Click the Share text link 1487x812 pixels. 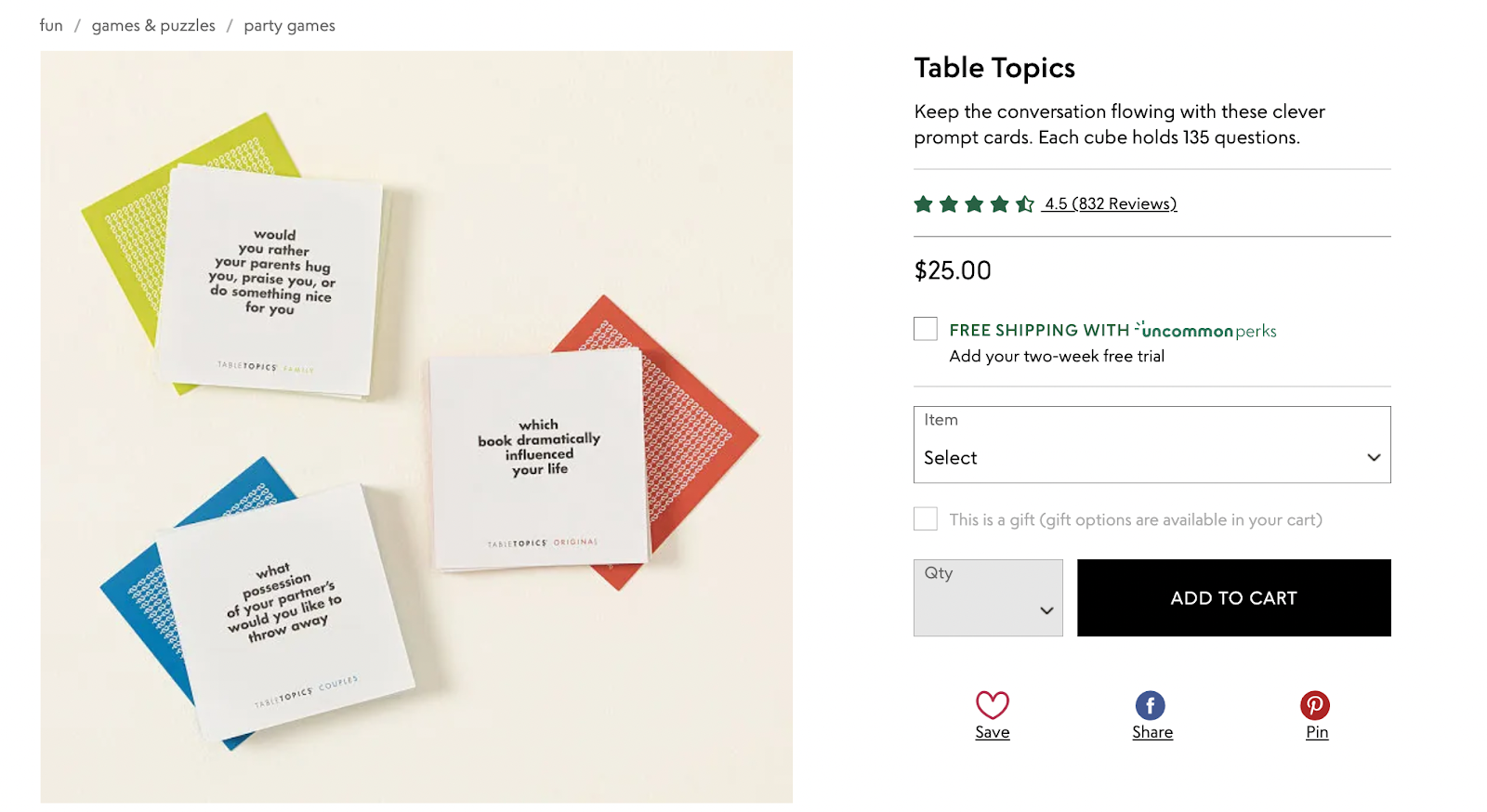pos(1151,732)
